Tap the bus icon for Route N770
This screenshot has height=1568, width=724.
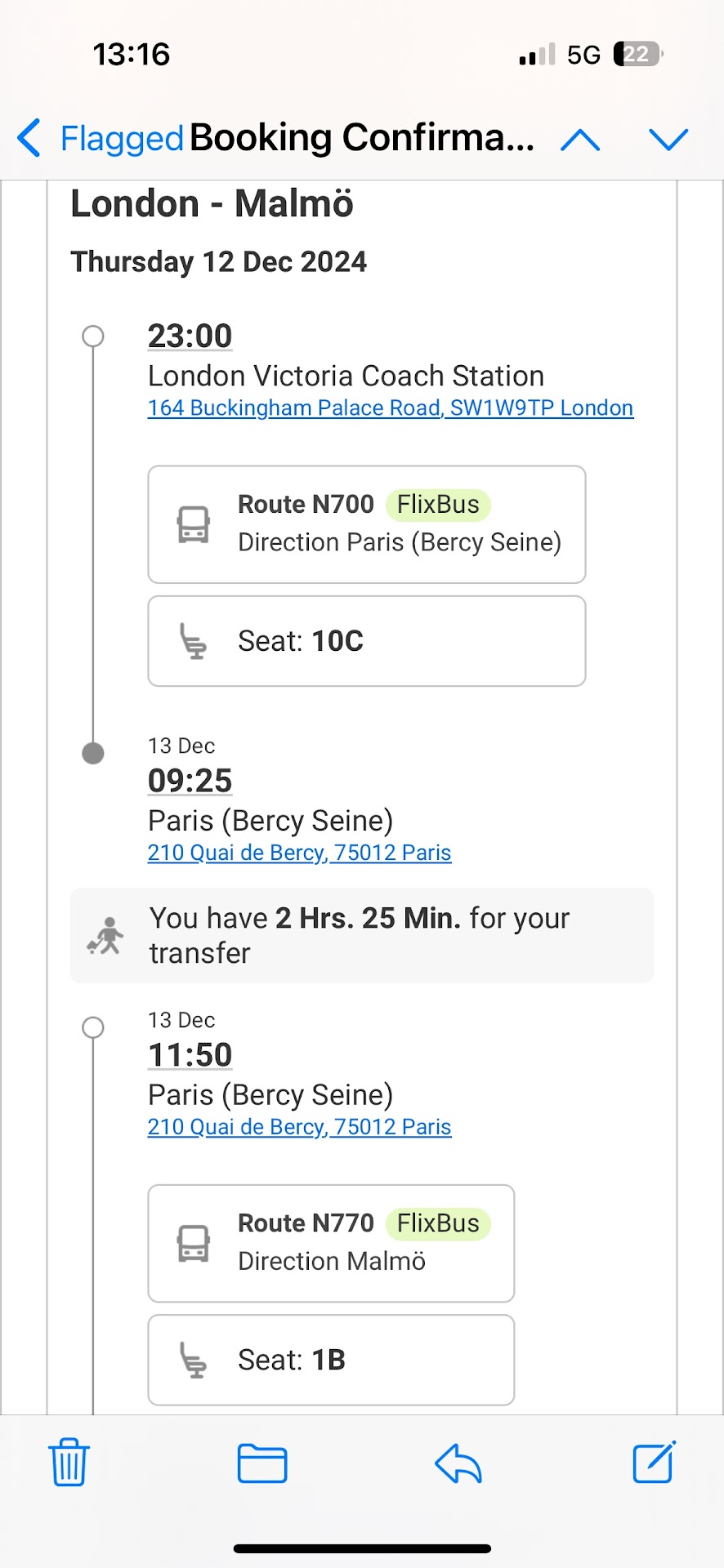194,1243
